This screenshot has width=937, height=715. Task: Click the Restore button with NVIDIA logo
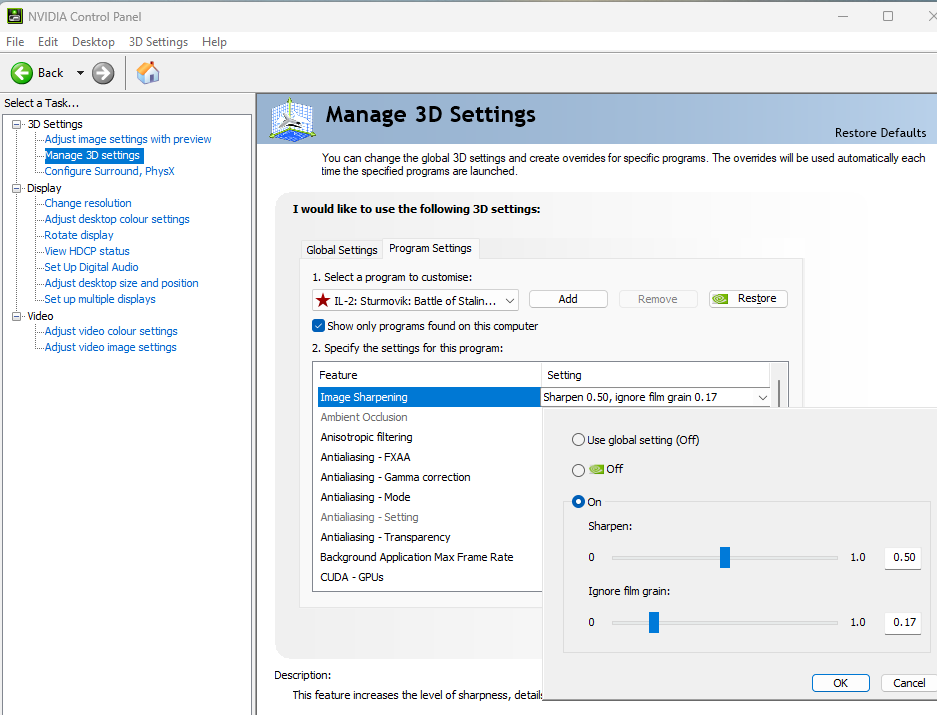748,299
